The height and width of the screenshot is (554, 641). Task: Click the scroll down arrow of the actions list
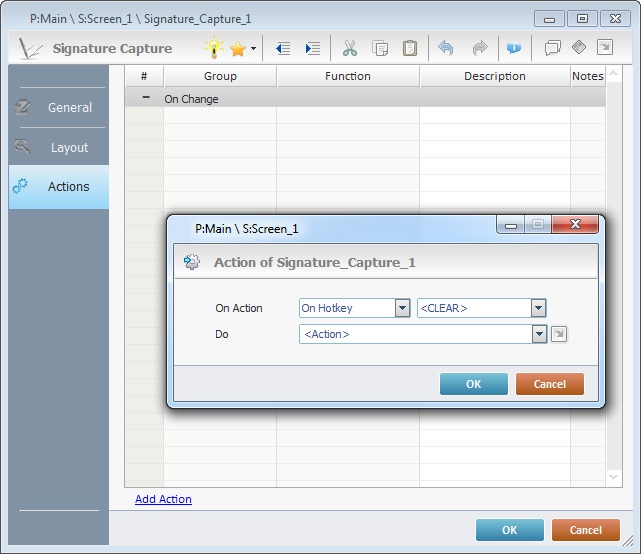613,477
